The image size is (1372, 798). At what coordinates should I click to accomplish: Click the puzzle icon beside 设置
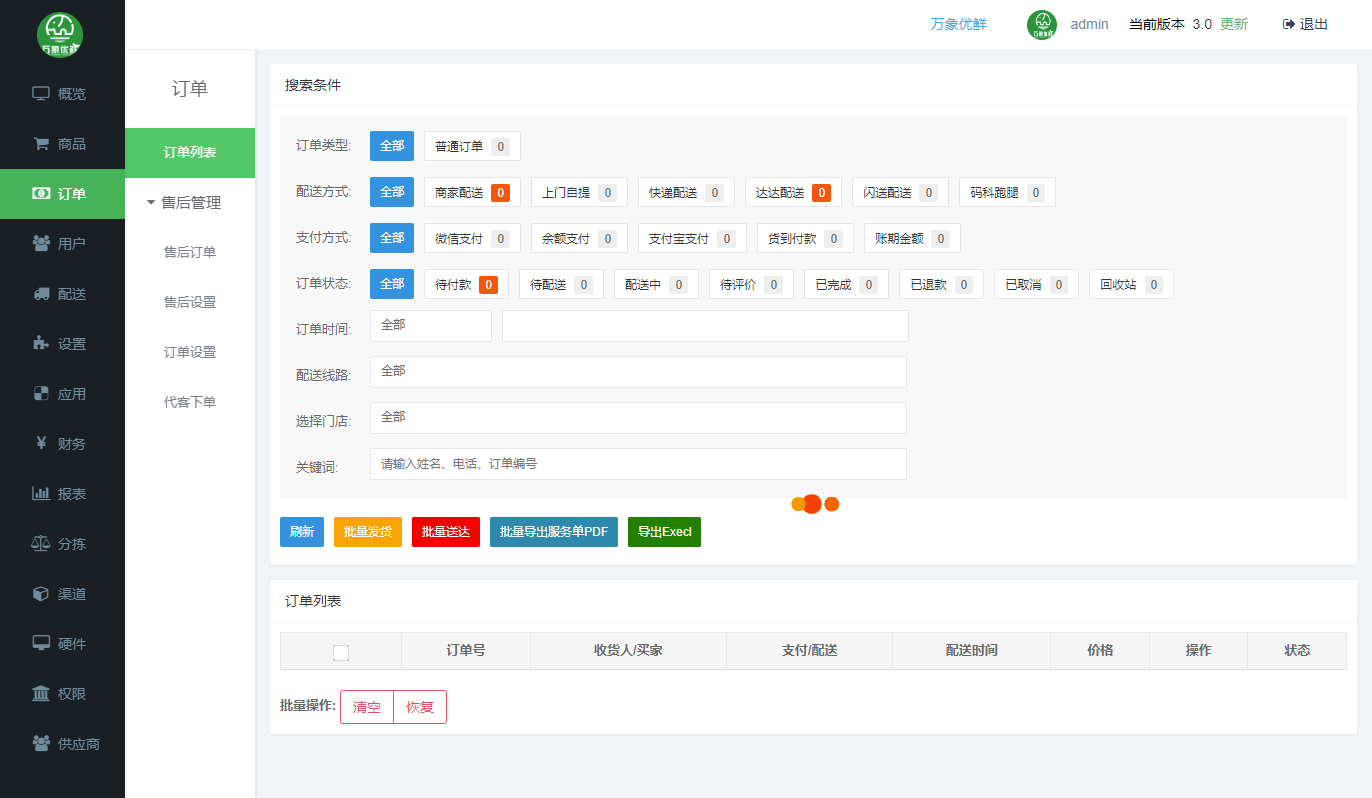[41, 344]
